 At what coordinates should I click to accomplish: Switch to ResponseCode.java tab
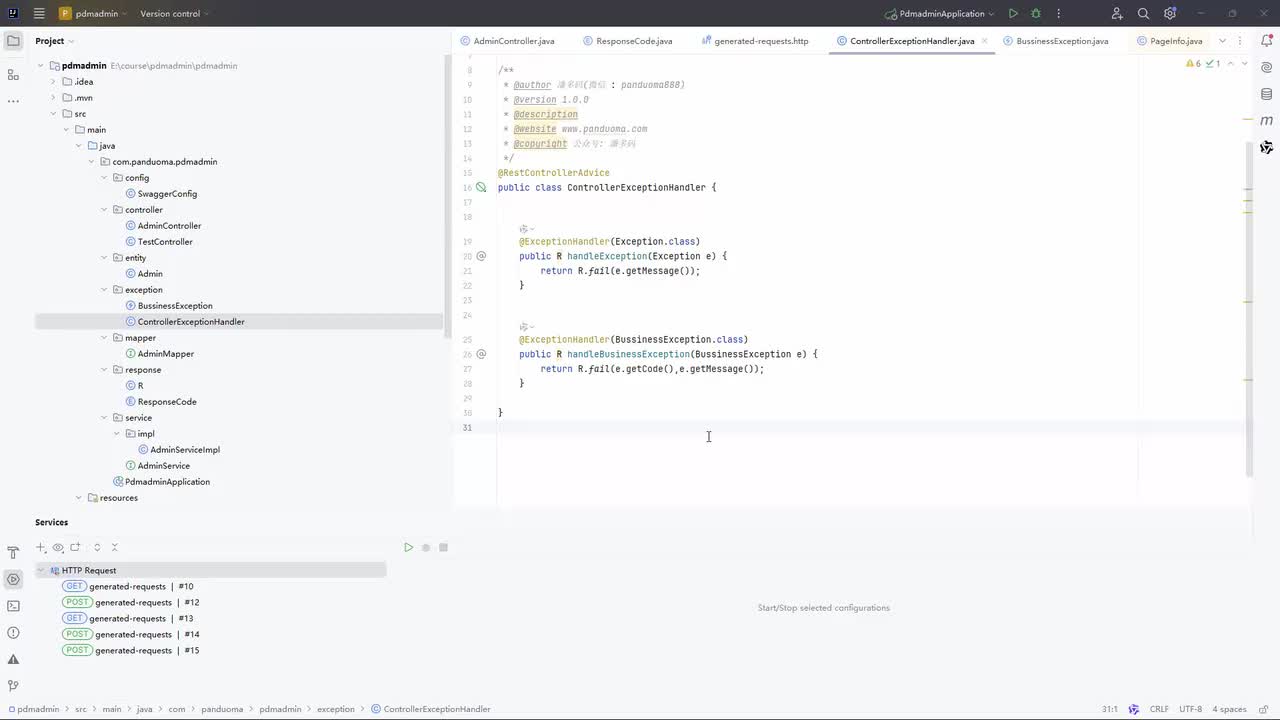tap(627, 41)
